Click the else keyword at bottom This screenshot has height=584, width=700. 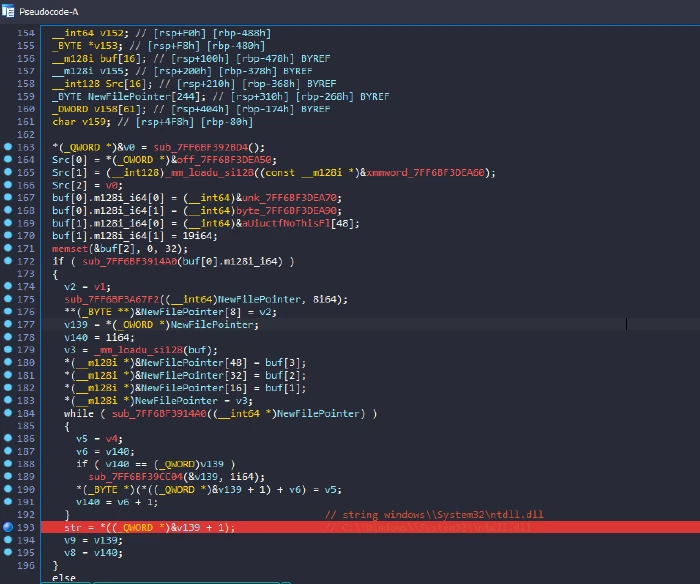click(x=64, y=578)
